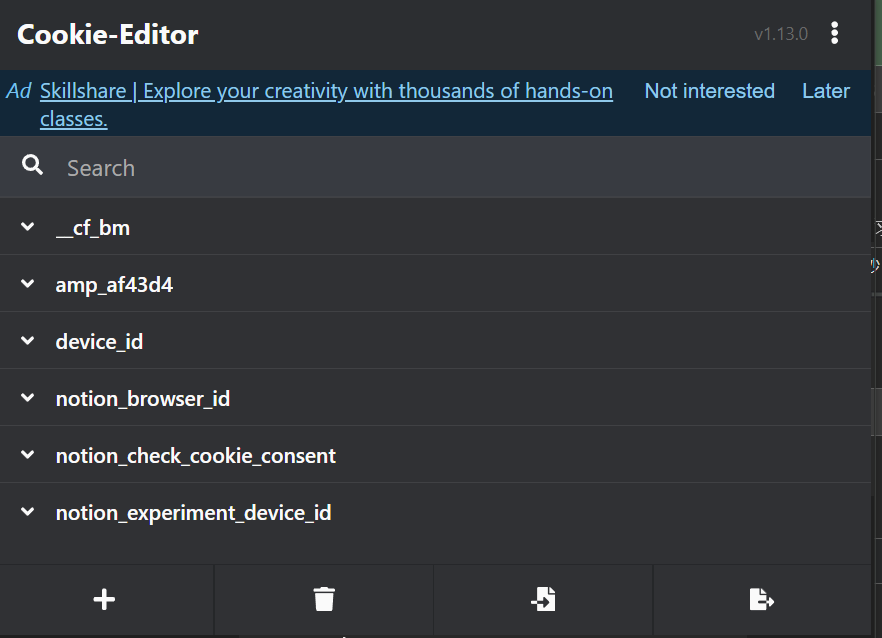This screenshot has width=882, height=638.
Task: Expand the notion_browser_id chevron arrow
Action: (x=27, y=398)
